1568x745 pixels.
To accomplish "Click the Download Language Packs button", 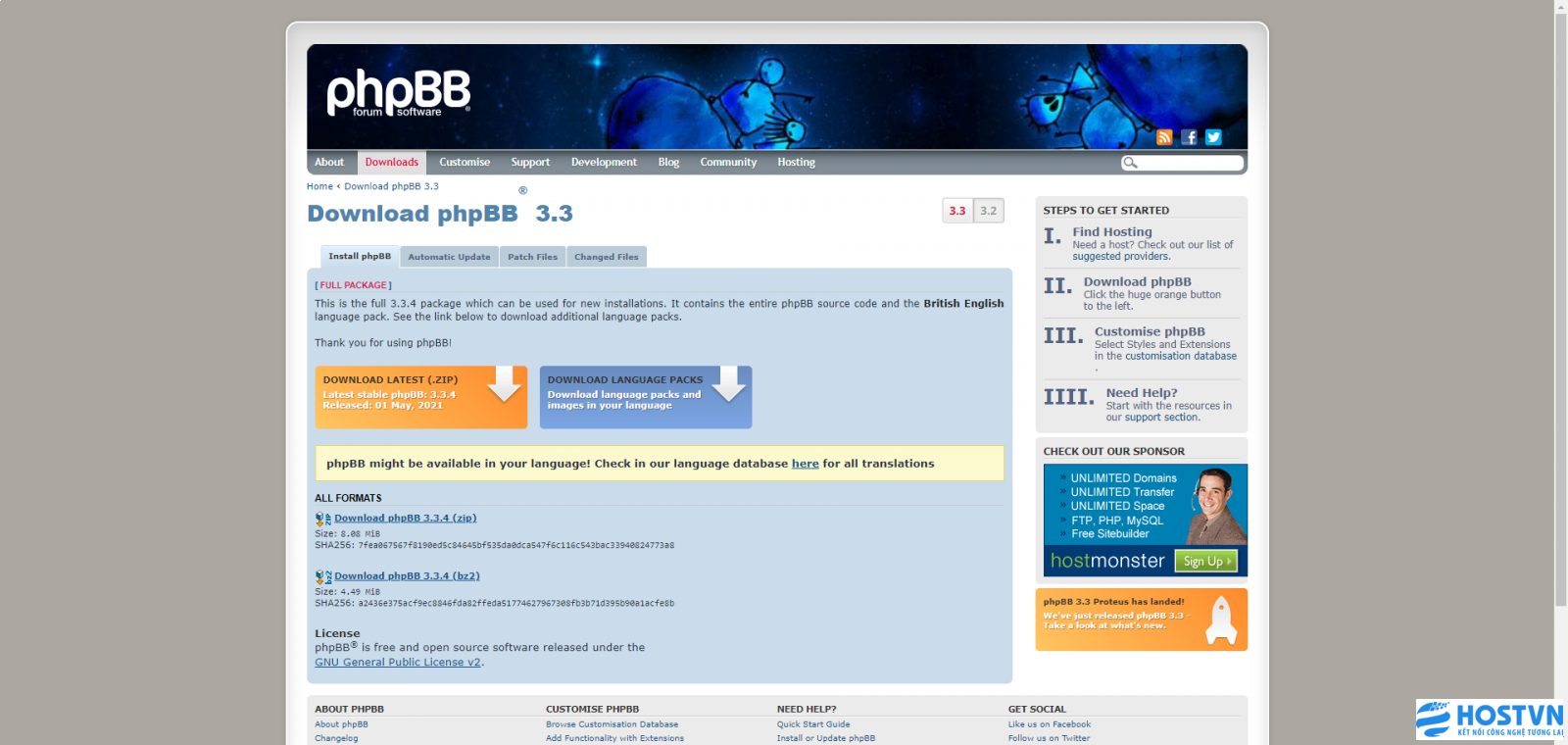I will point(646,397).
